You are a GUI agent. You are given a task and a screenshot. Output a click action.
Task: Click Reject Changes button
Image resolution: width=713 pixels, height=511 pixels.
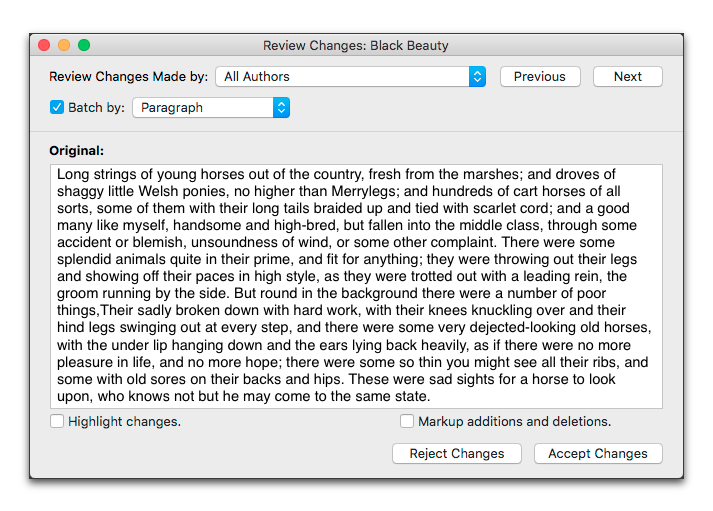pyautogui.click(x=457, y=453)
